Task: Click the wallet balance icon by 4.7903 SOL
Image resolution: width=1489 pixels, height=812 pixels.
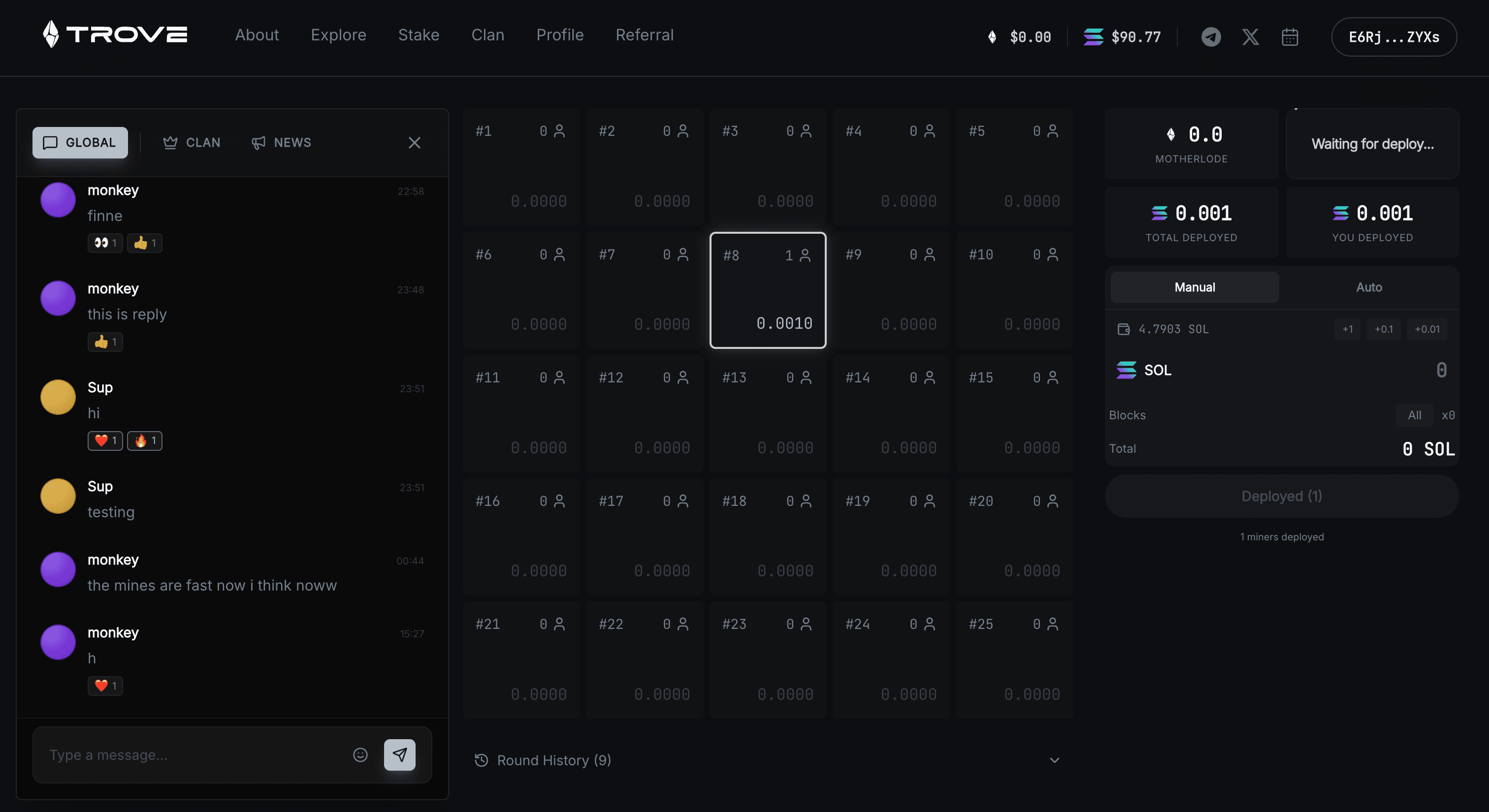Action: pyautogui.click(x=1124, y=329)
